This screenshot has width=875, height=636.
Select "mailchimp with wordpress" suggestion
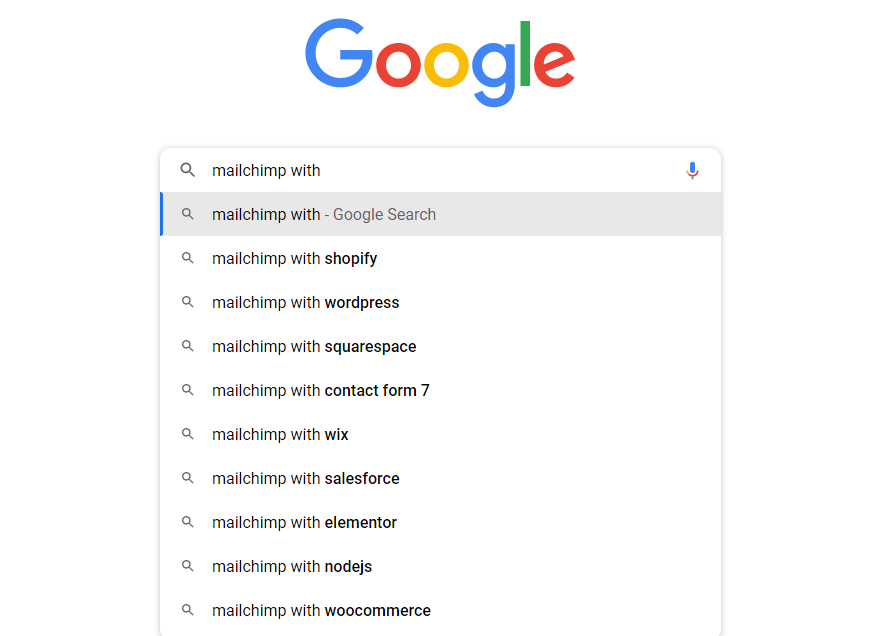tap(305, 302)
